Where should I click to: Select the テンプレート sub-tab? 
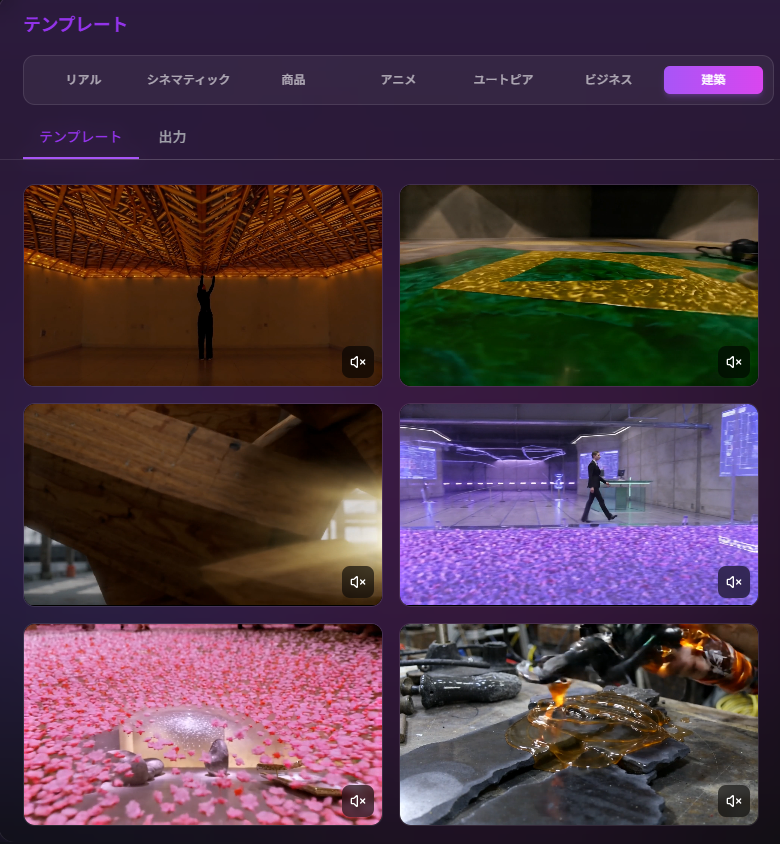[81, 137]
